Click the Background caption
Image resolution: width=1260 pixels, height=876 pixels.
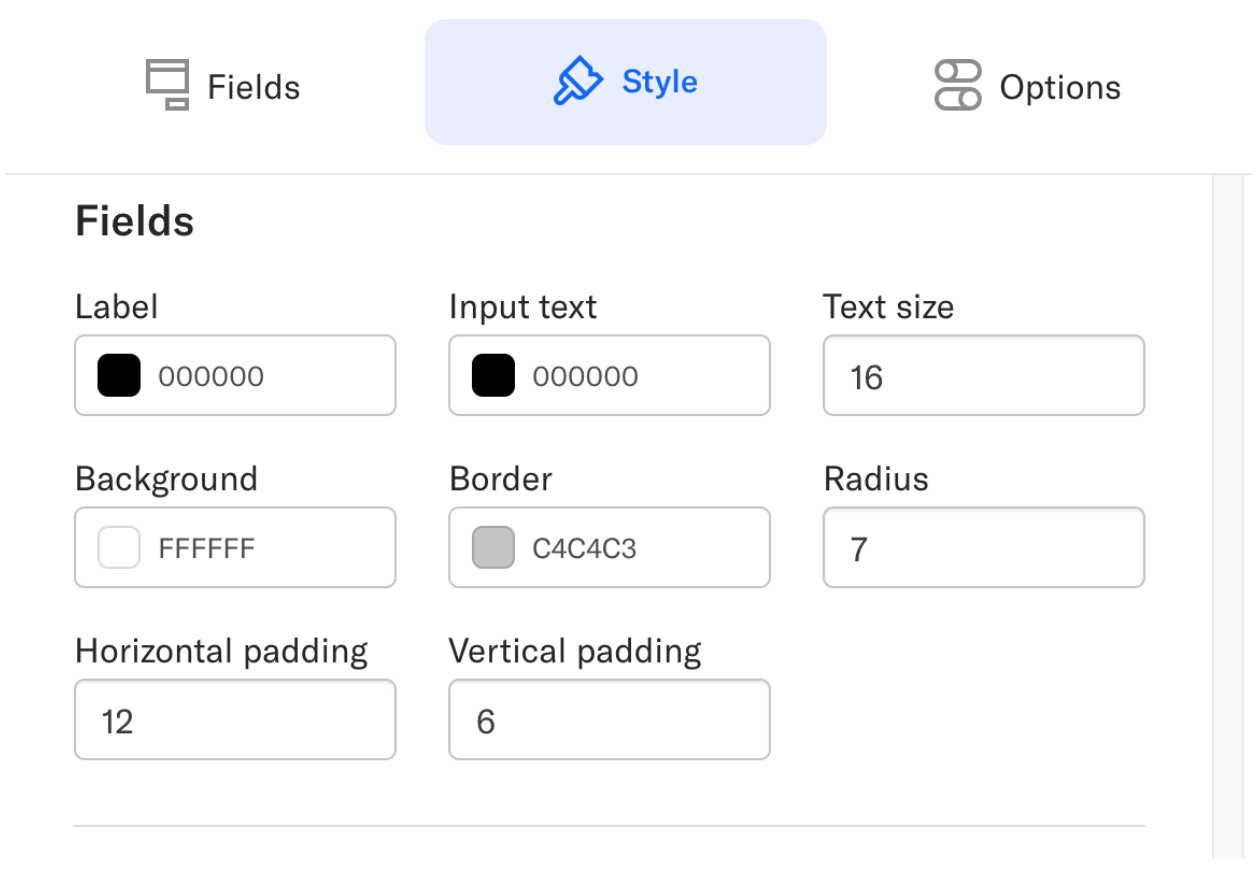pyautogui.click(x=166, y=479)
